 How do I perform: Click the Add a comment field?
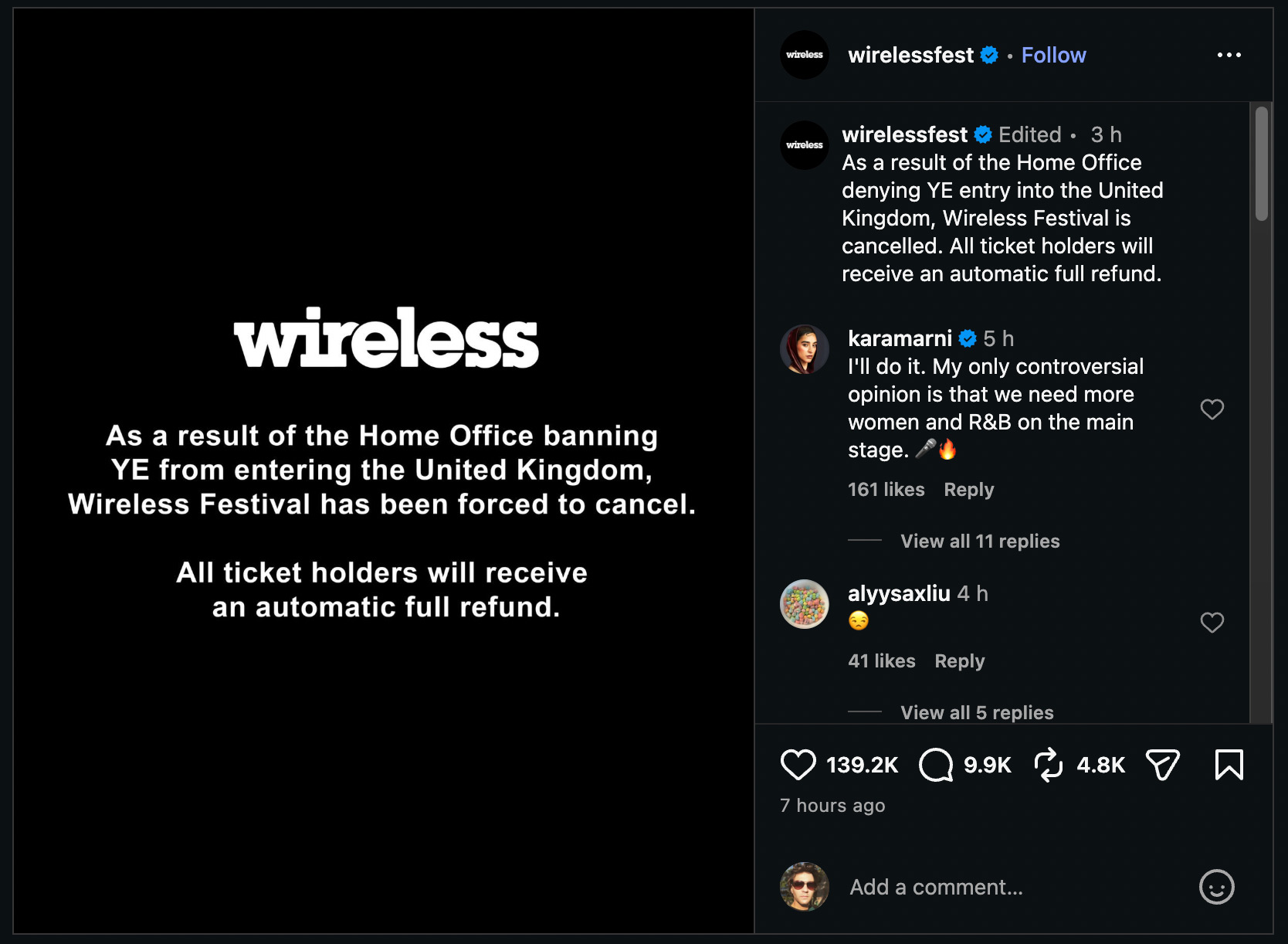(x=1004, y=887)
